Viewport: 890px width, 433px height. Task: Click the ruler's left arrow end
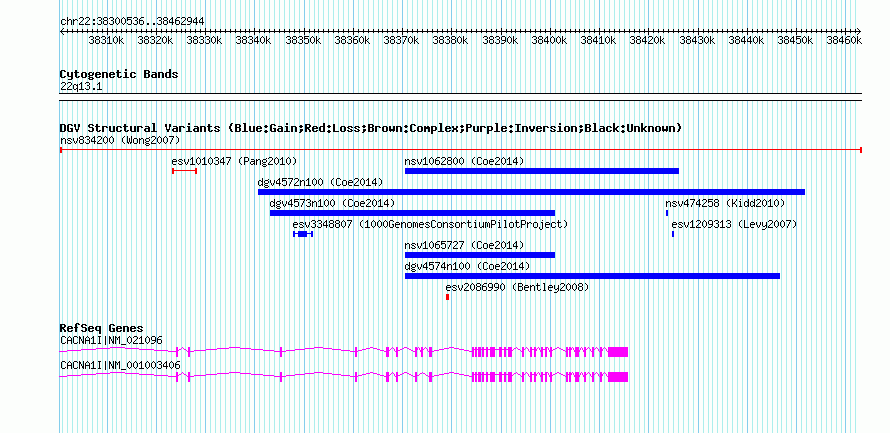point(62,31)
